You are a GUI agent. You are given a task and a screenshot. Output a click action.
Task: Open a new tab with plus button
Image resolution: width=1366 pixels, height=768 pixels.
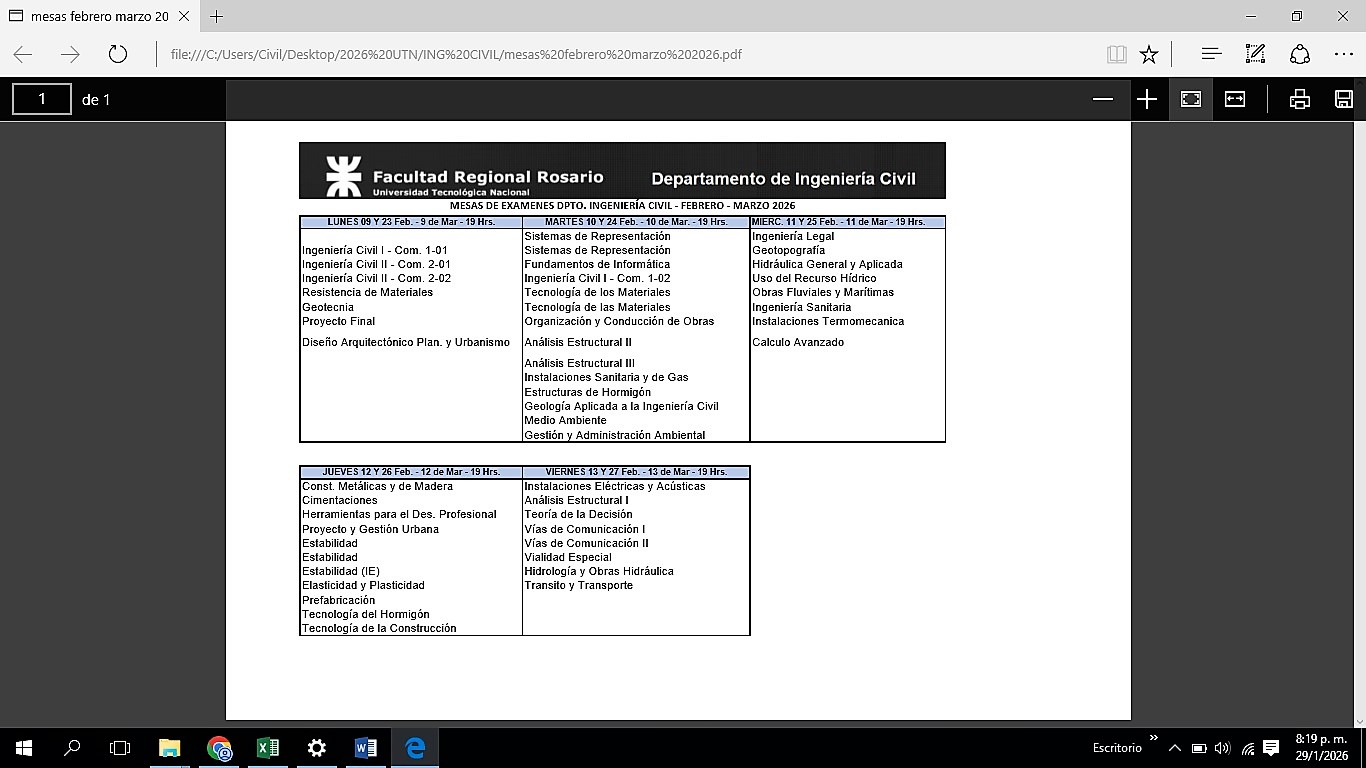tap(216, 17)
